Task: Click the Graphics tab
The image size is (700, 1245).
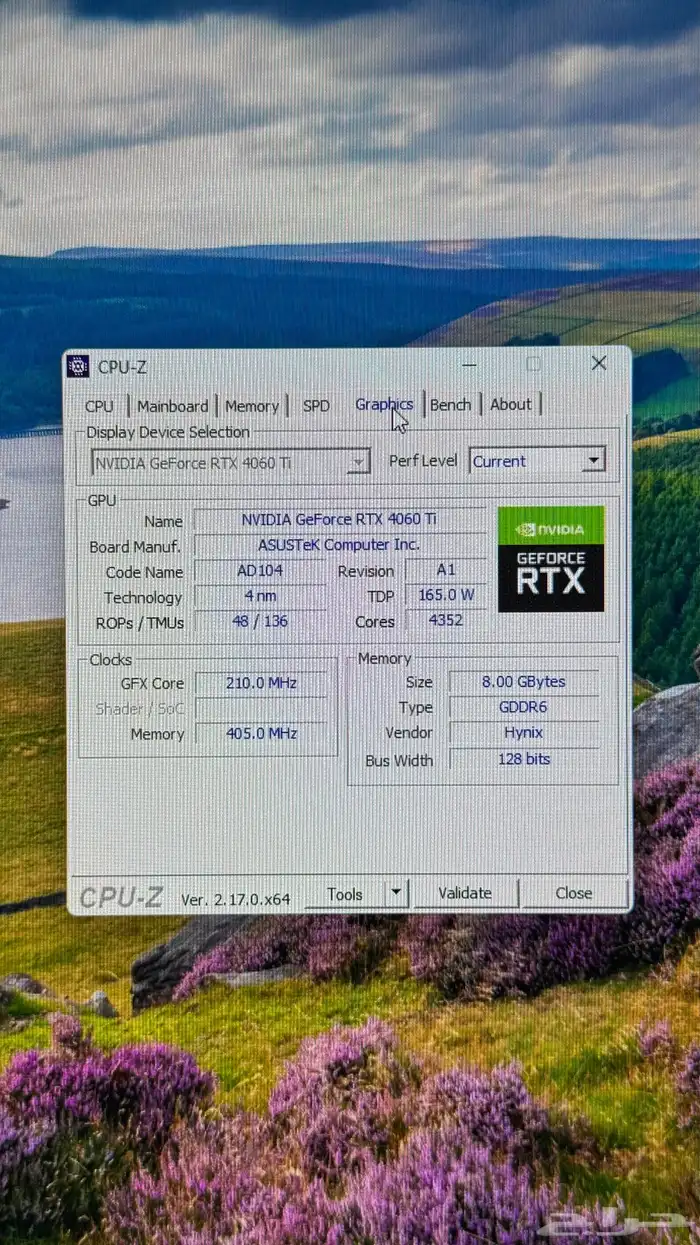Action: [x=383, y=405]
